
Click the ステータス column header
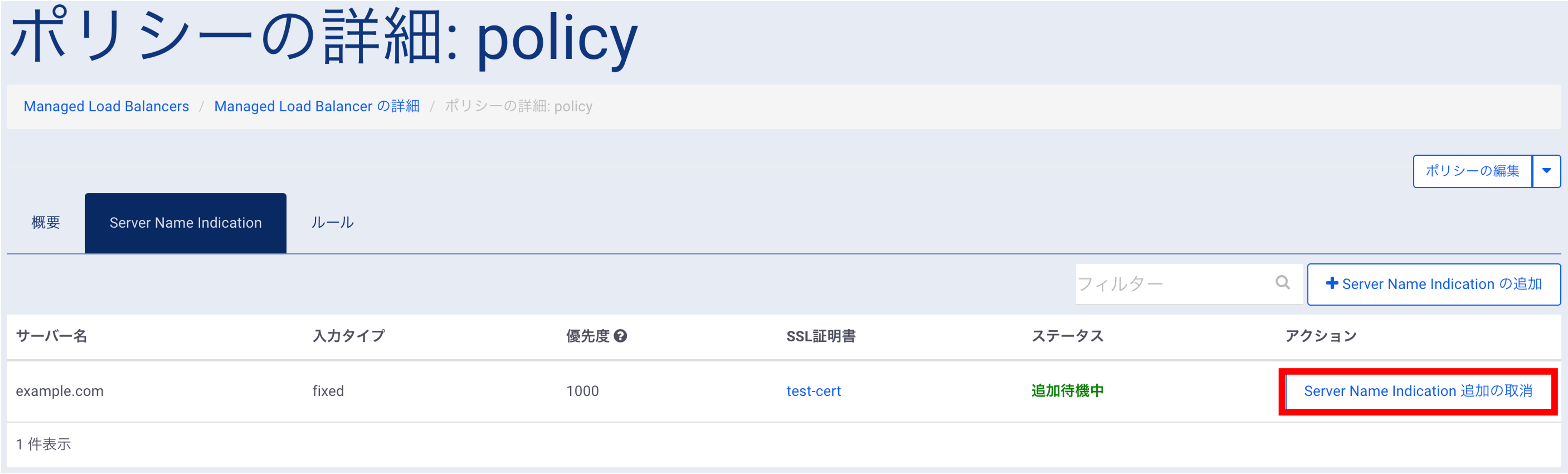(1068, 336)
